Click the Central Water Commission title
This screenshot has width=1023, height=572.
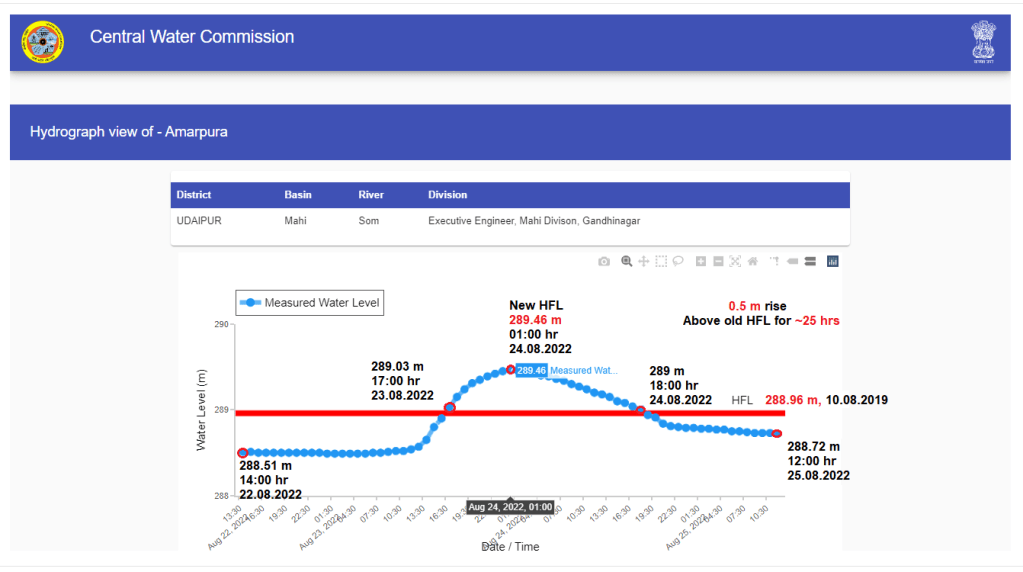click(x=192, y=37)
